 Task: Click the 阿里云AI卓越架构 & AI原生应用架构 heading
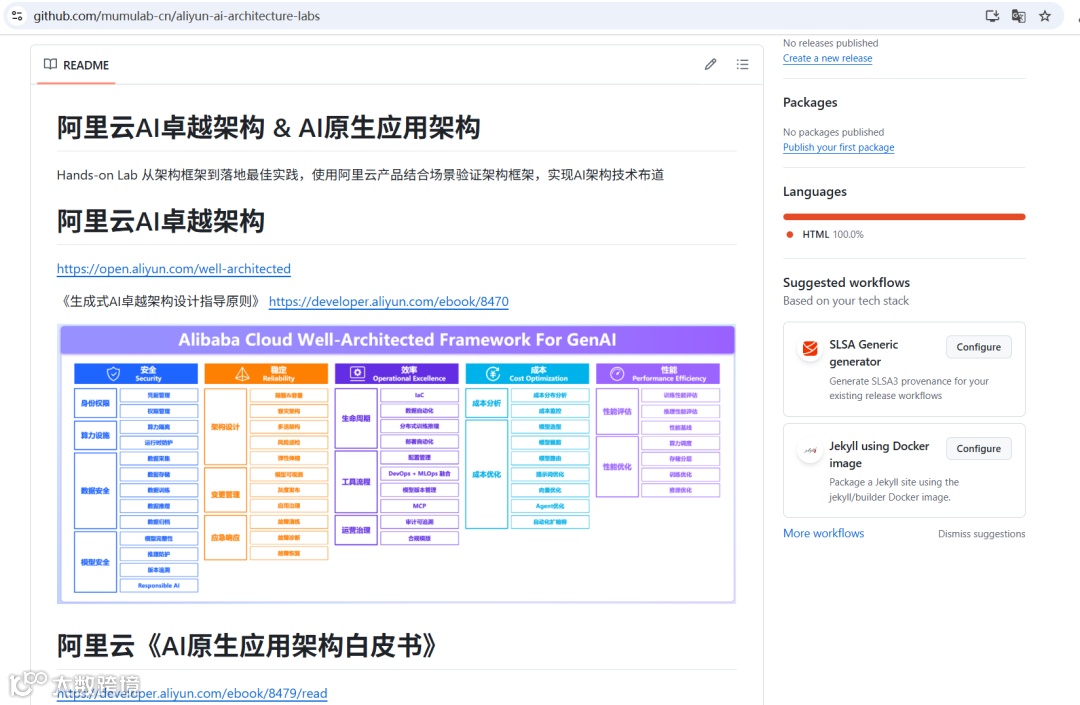[x=269, y=128]
